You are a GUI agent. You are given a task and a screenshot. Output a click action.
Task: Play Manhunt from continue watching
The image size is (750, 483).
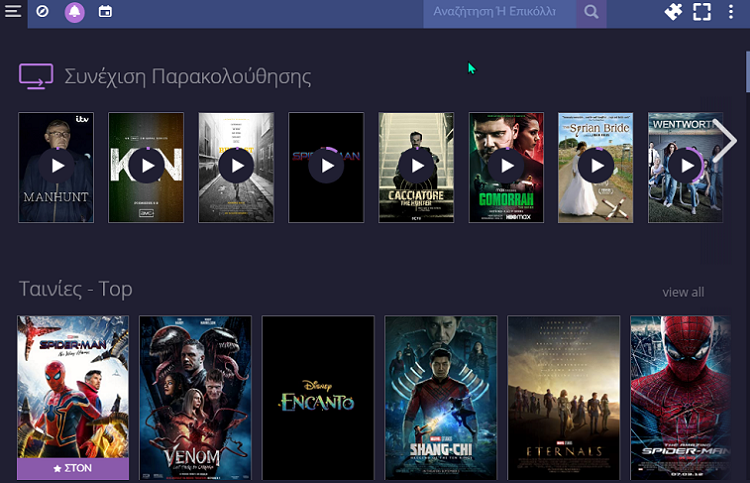(x=56, y=167)
